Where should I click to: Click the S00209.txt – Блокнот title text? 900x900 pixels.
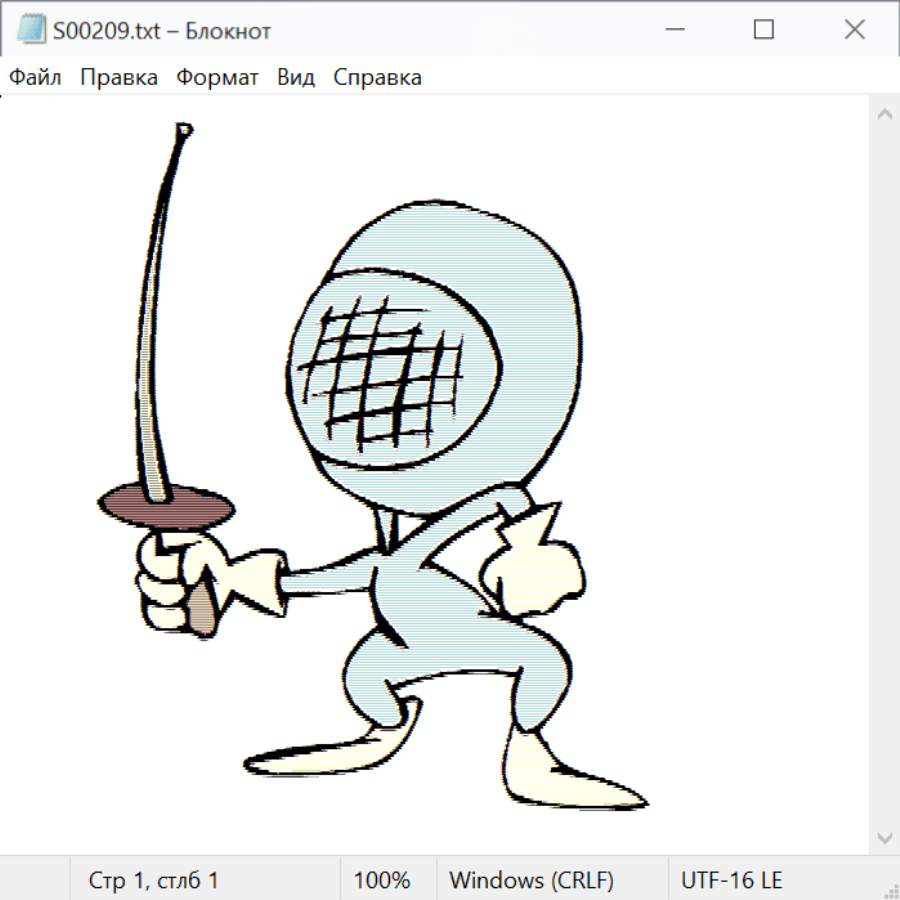coord(162,31)
